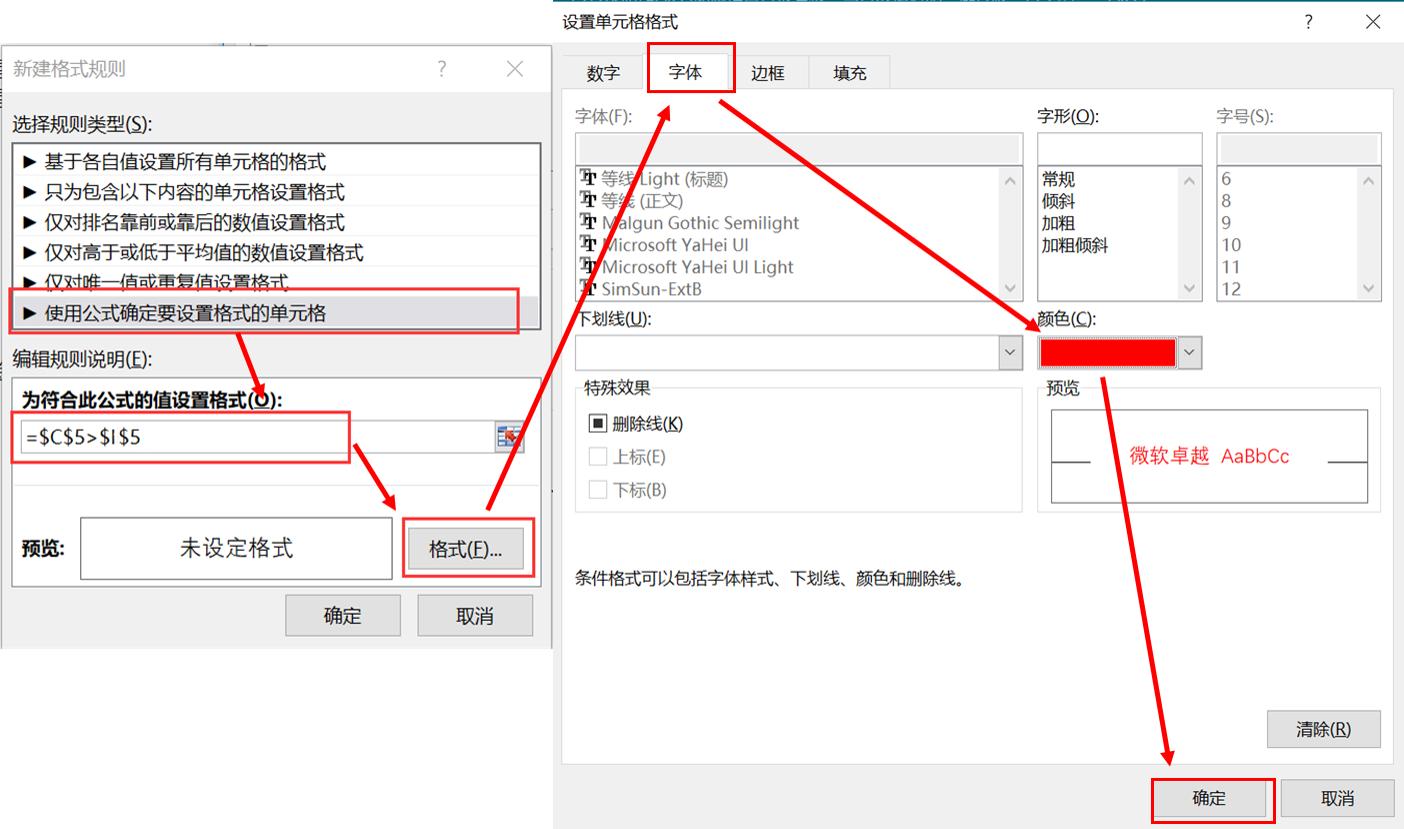Click the help question mark on 设置单元格格式 dialog
1404x829 pixels.
click(x=1308, y=21)
